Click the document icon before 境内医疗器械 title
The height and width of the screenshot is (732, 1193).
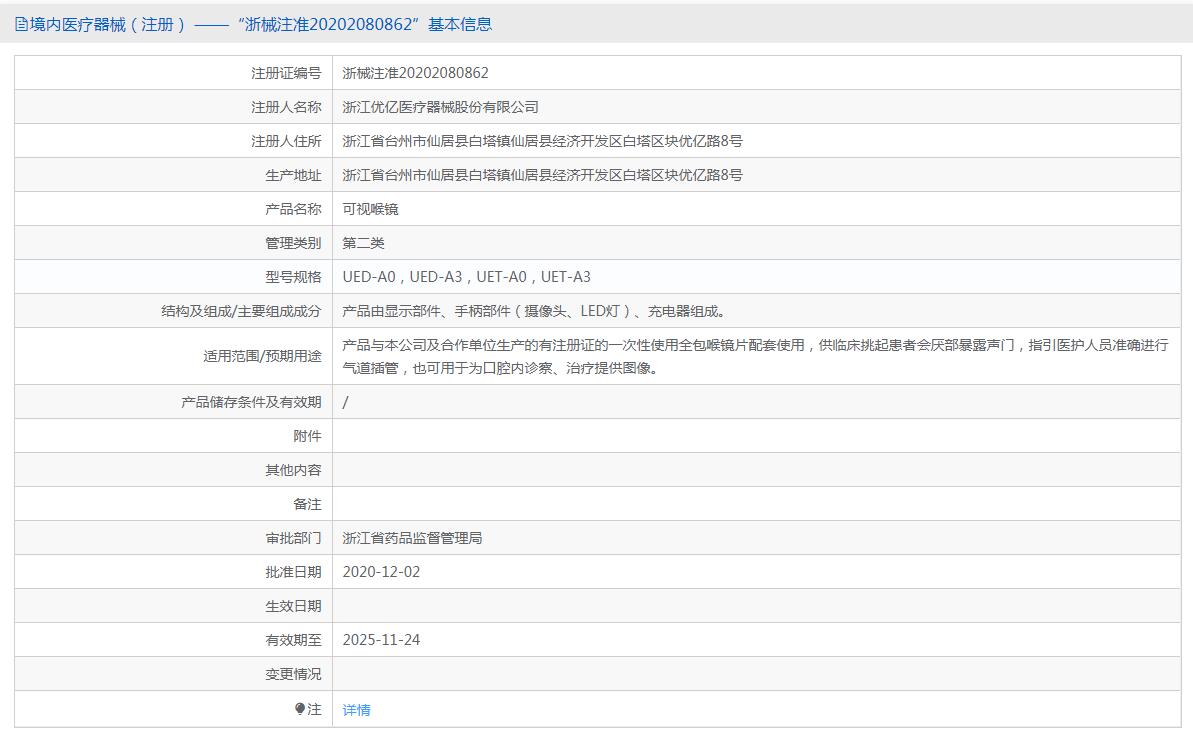(21, 24)
